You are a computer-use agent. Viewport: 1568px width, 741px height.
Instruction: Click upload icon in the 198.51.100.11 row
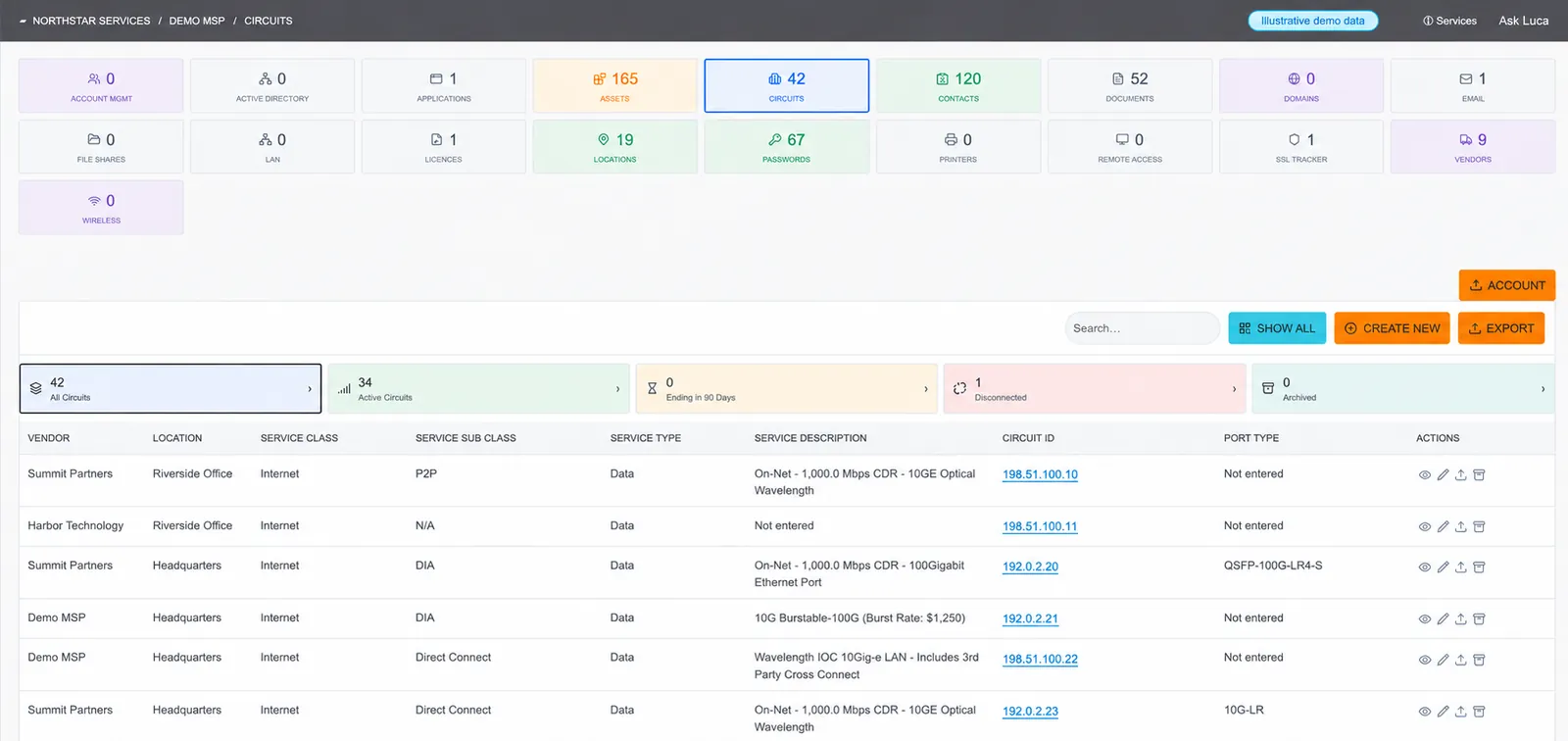pos(1460,527)
